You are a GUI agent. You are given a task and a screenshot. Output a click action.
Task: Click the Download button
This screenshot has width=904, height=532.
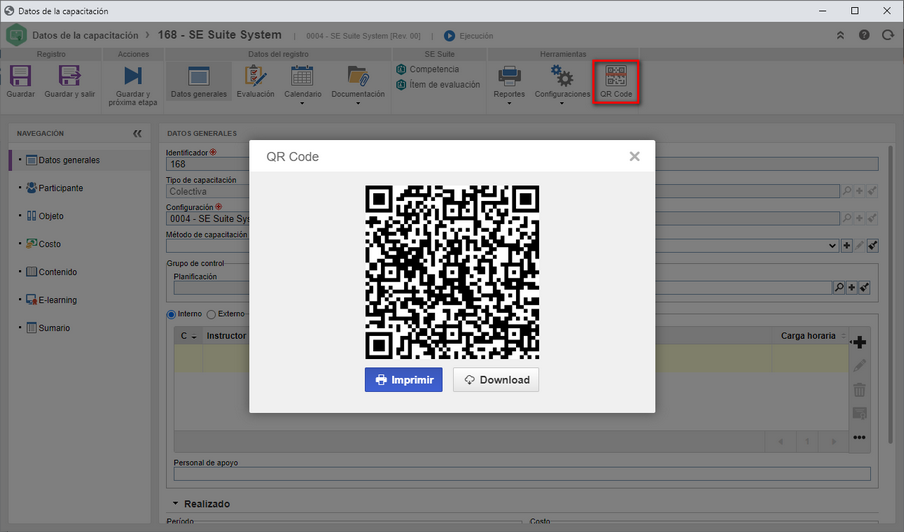tap(496, 380)
